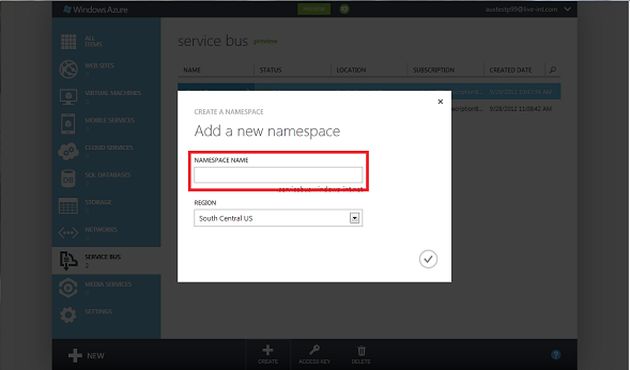Screen dimensions: 630x370
Task: Select the SQL Databases menu item label
Action: tap(107, 175)
